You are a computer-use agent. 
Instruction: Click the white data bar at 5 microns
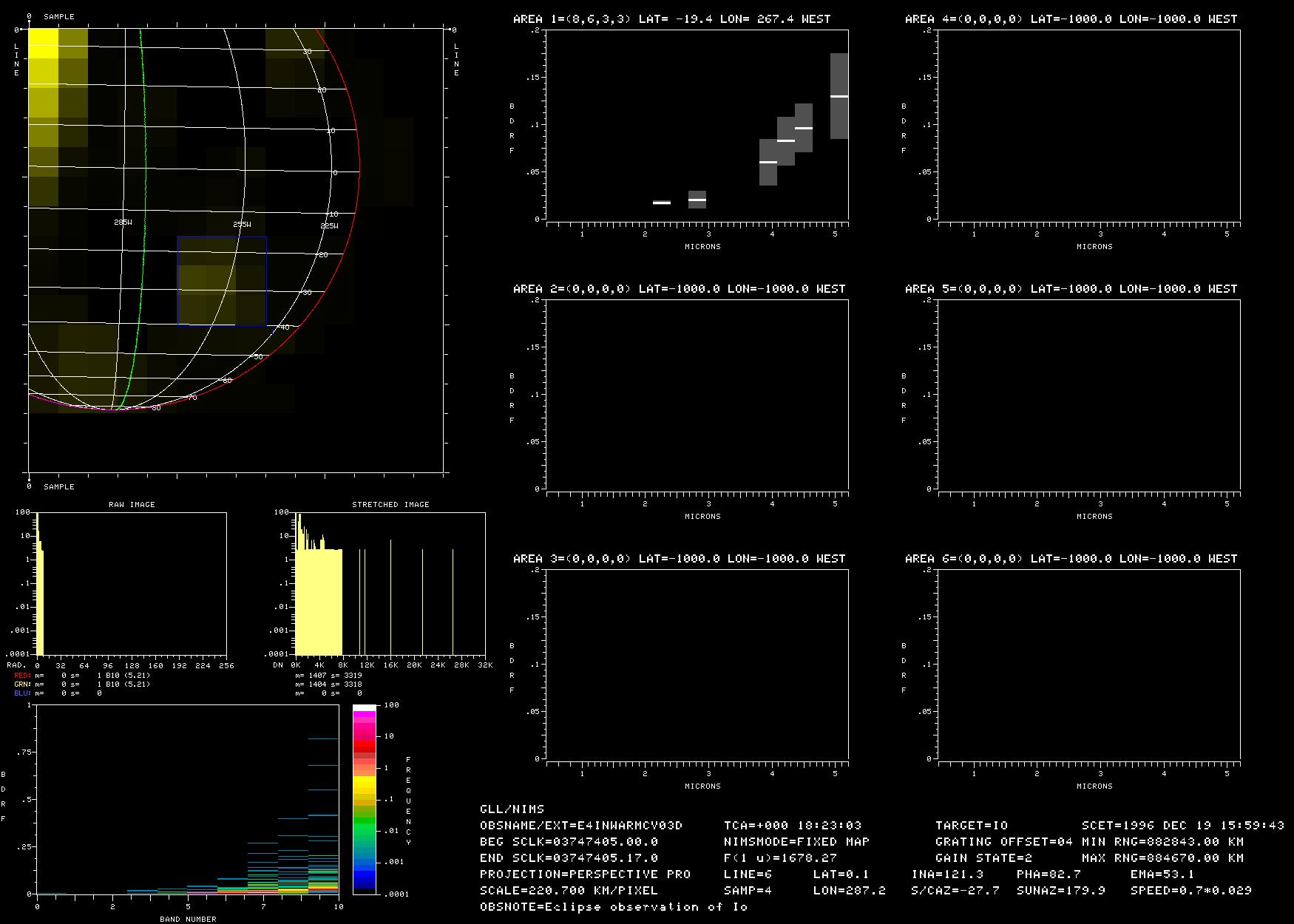click(x=839, y=96)
